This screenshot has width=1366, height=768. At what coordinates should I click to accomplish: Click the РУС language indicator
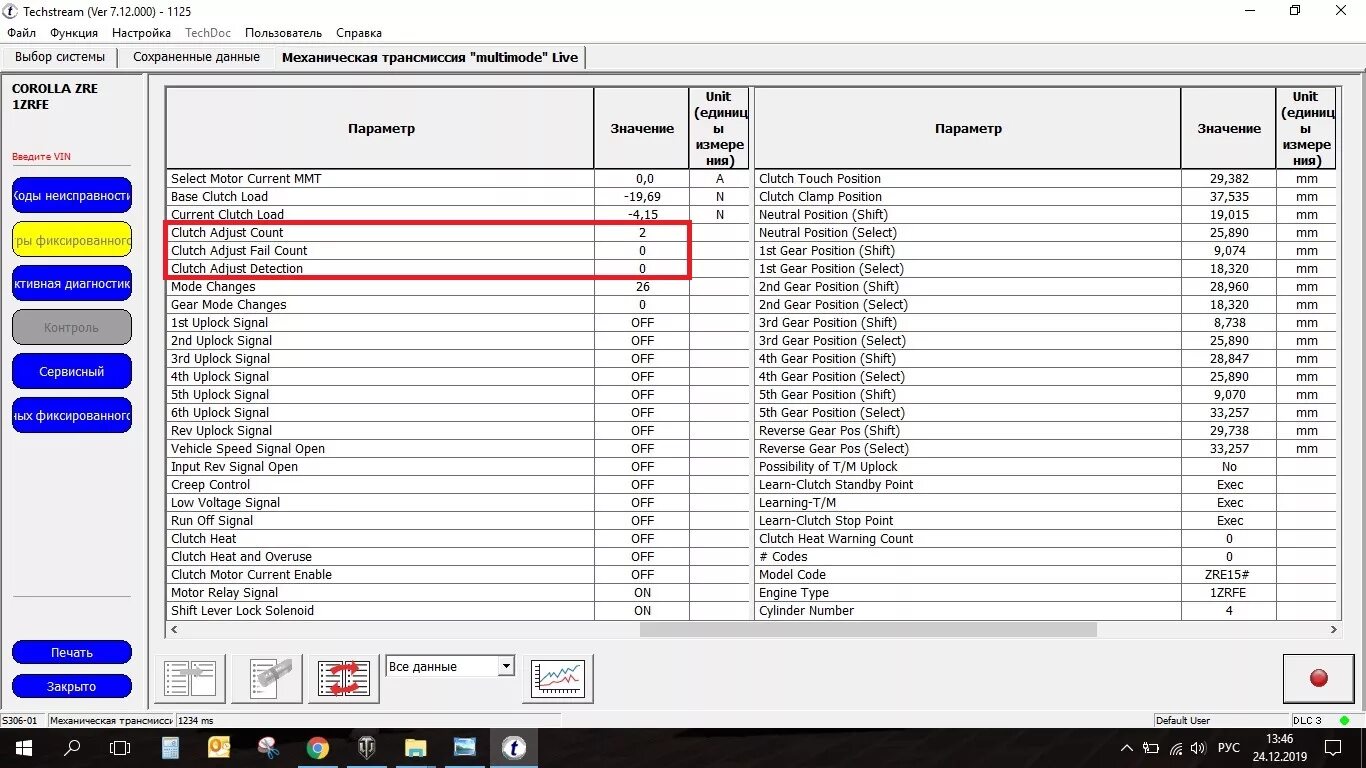pyautogui.click(x=1229, y=748)
